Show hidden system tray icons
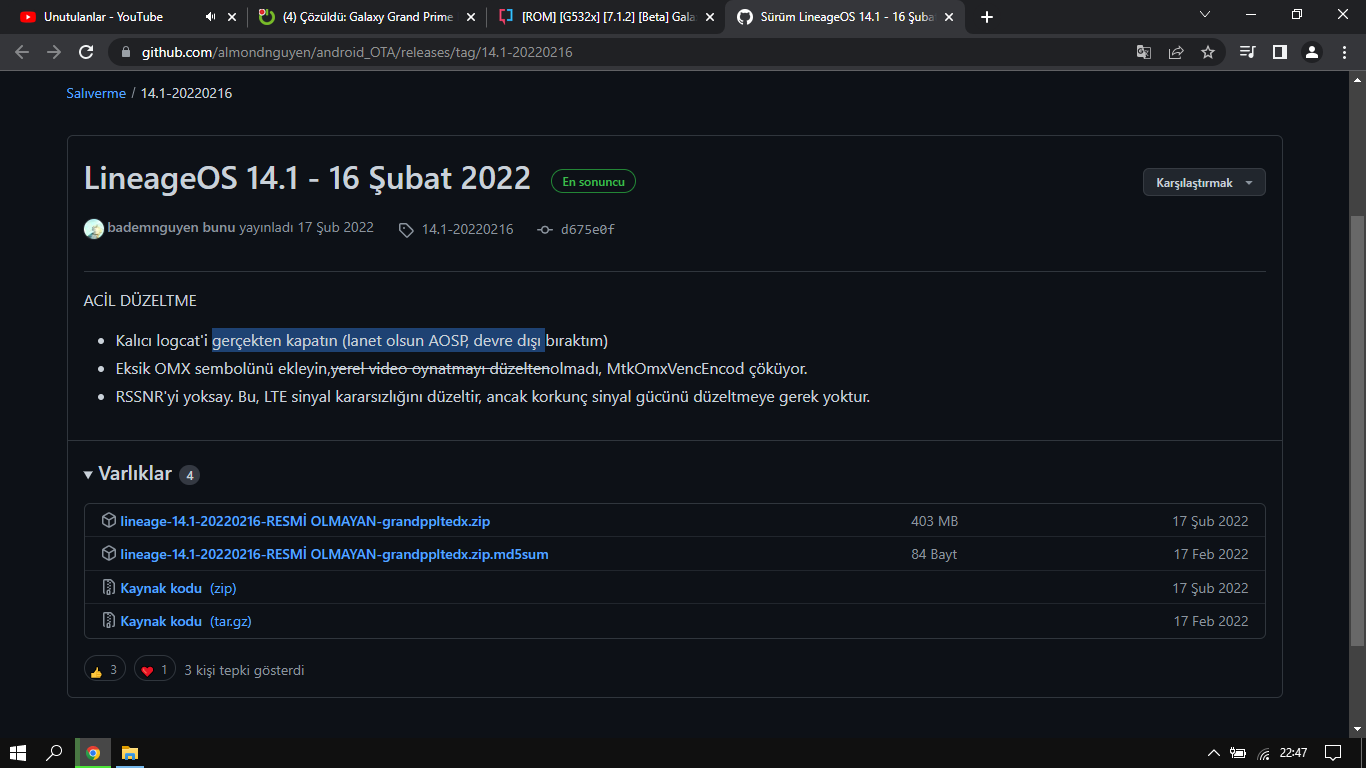The image size is (1366, 768). 1214,753
